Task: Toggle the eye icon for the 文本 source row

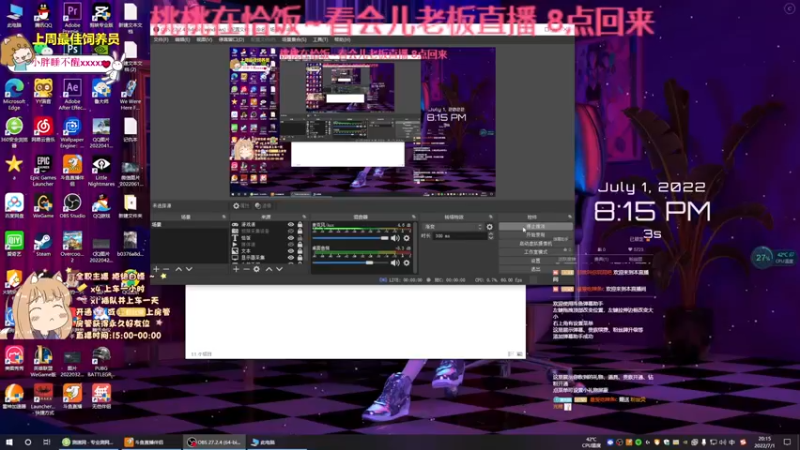Action: coord(291,251)
